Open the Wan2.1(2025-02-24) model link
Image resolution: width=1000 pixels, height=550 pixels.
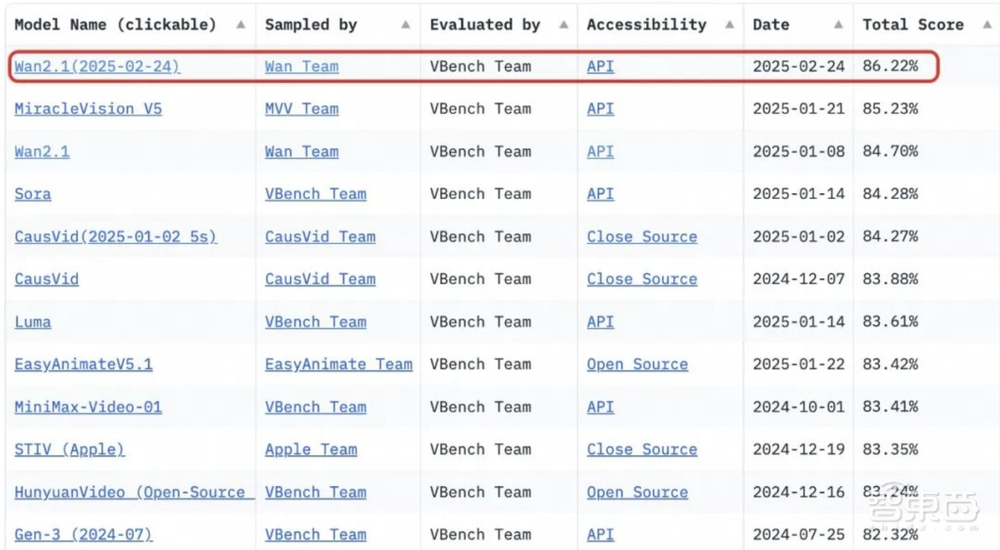[x=97, y=67]
